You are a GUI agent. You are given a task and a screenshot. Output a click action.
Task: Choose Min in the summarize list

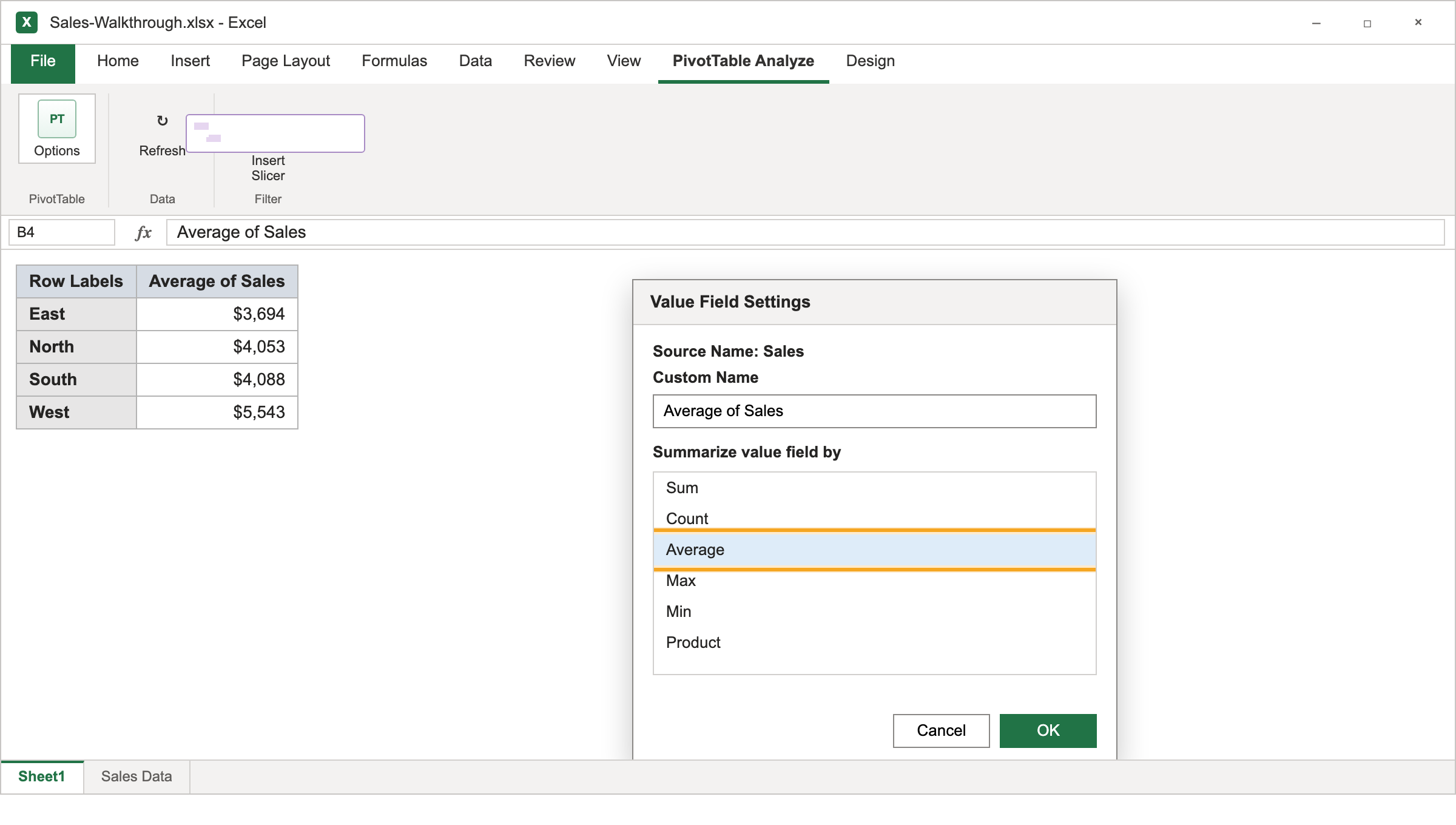[x=874, y=611]
